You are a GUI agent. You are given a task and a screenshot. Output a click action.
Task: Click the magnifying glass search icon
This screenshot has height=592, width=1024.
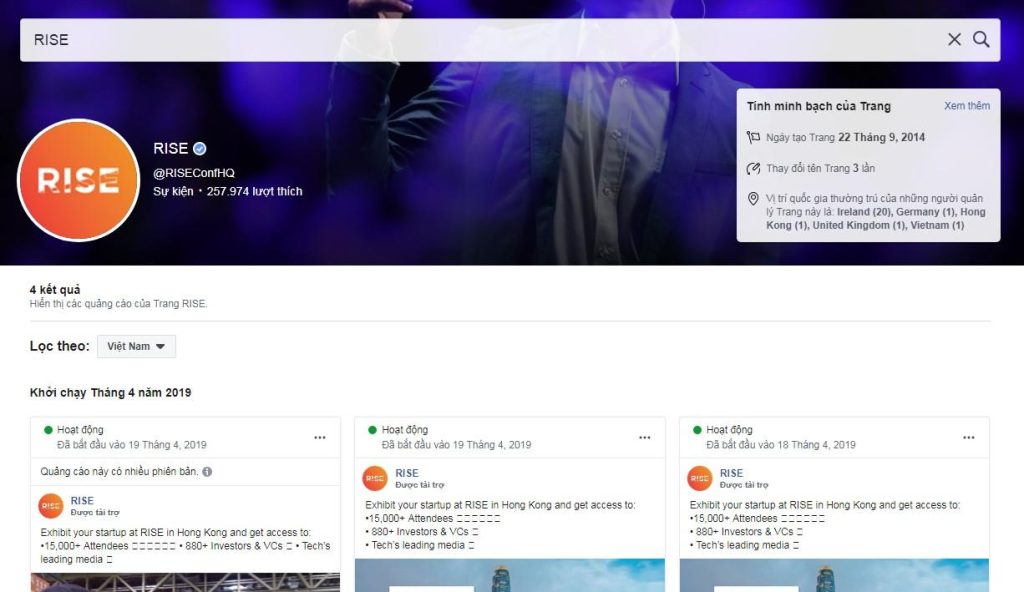[981, 39]
